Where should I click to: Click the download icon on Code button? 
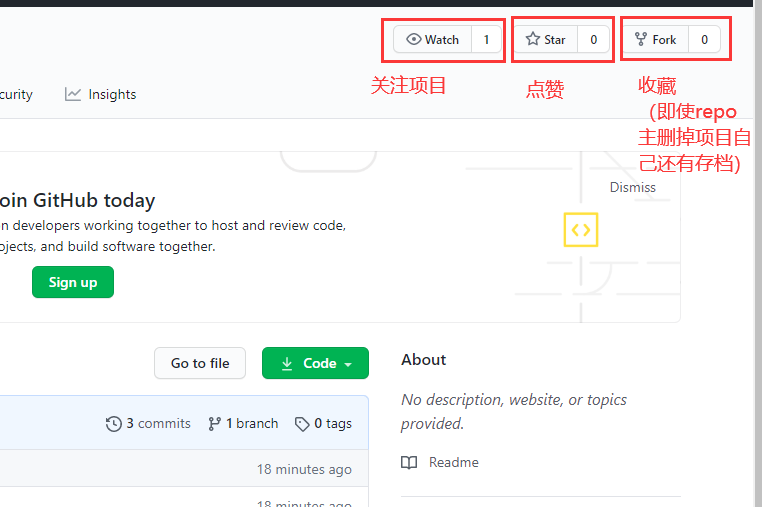click(x=287, y=364)
